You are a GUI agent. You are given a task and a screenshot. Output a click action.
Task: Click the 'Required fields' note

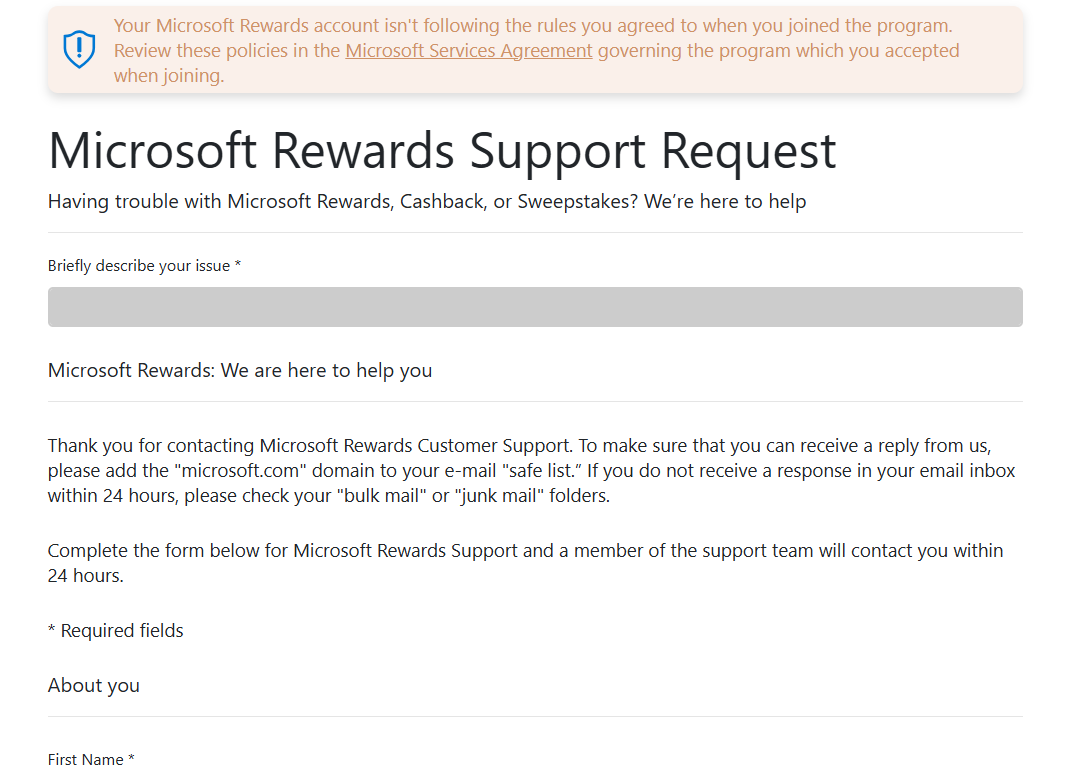(x=115, y=630)
